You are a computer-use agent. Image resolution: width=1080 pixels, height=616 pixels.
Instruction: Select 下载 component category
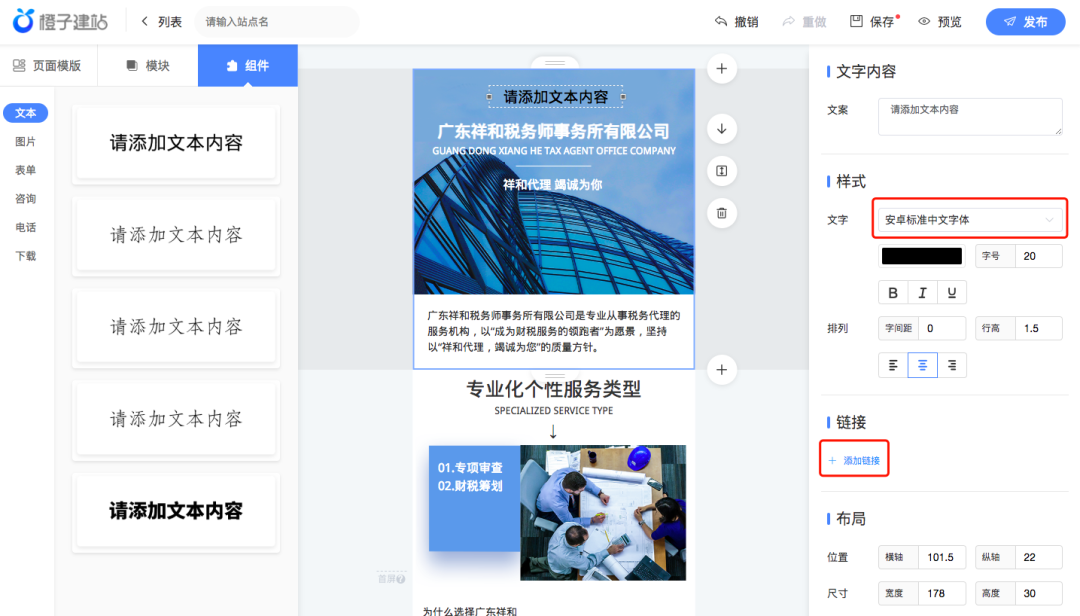[25, 256]
